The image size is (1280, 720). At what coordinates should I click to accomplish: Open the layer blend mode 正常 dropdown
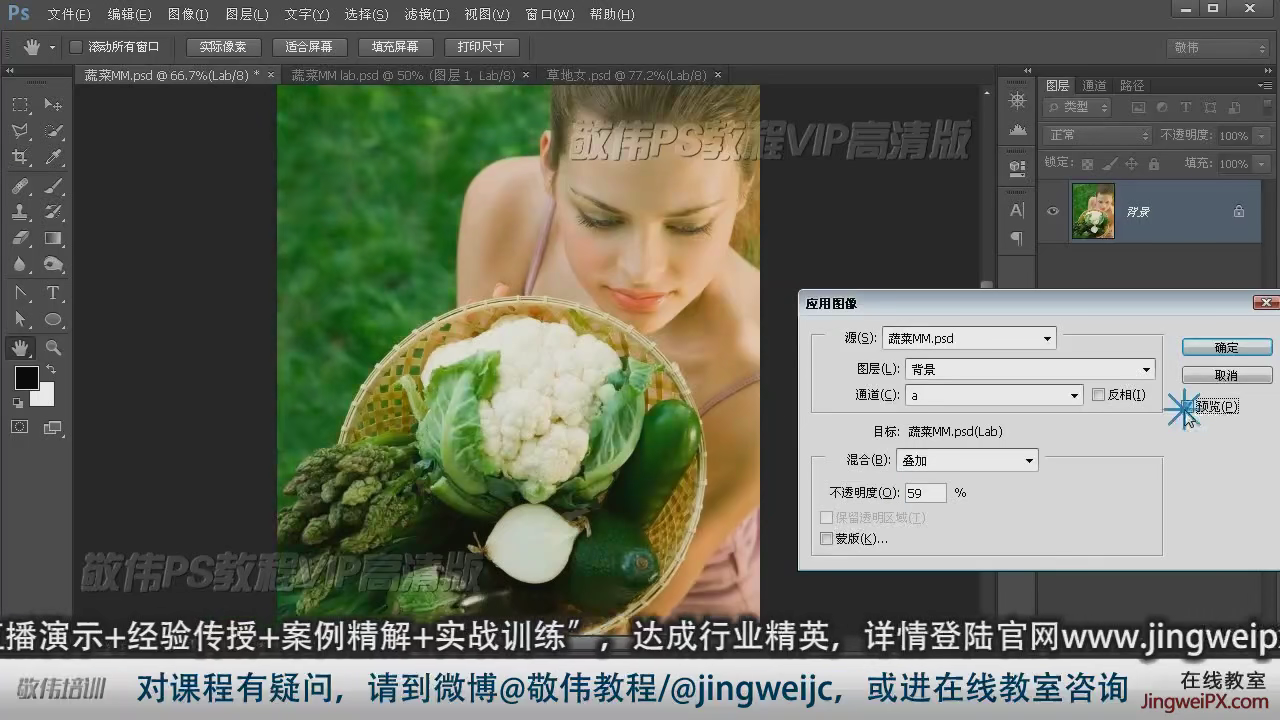(1097, 135)
